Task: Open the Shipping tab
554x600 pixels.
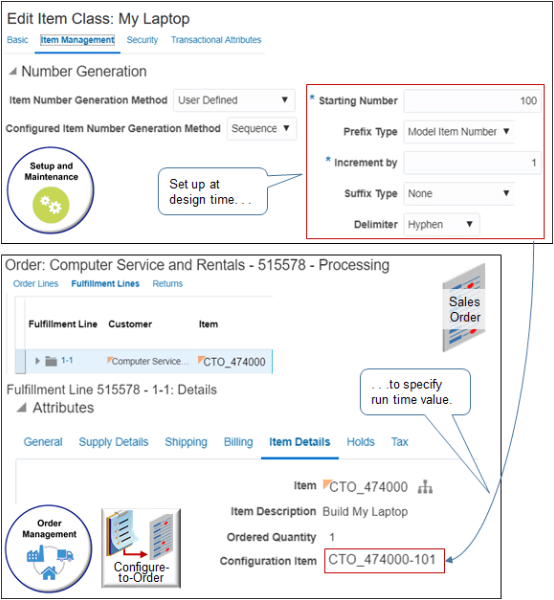Action: coord(186,442)
